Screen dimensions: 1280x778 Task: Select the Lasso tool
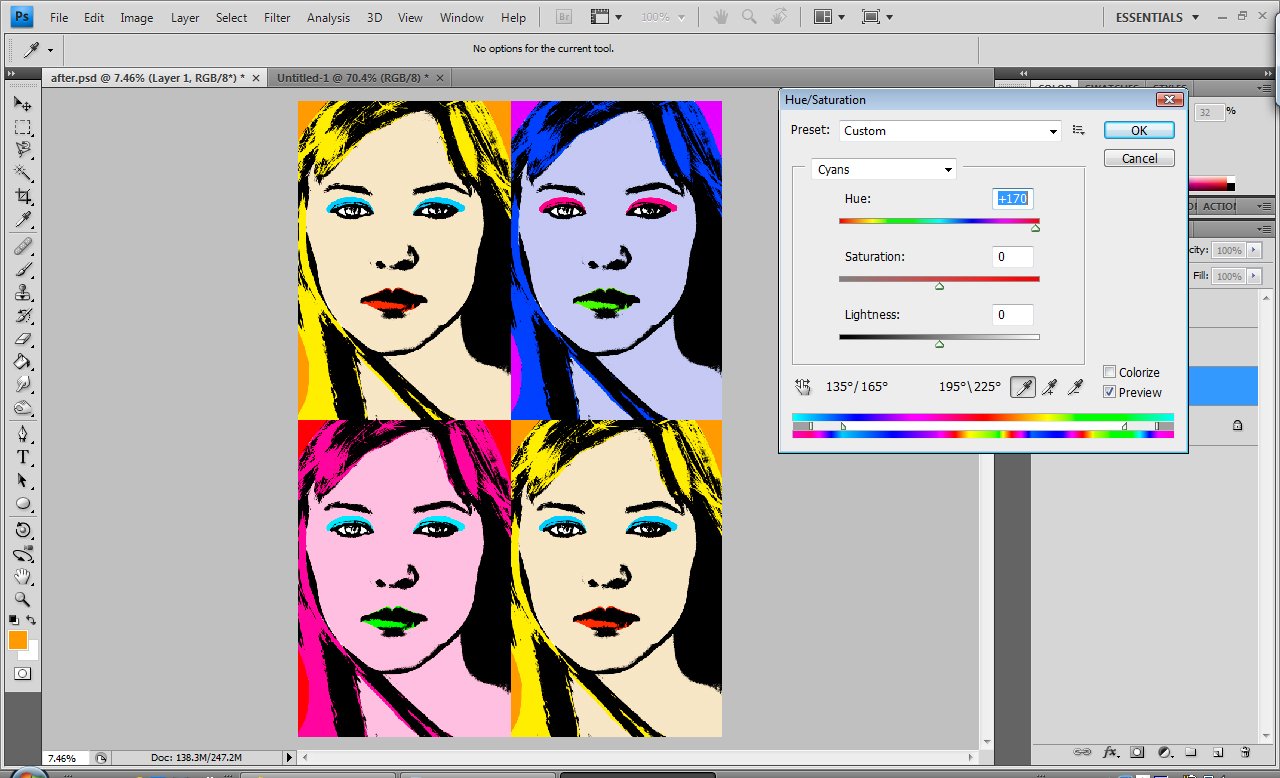click(x=22, y=150)
